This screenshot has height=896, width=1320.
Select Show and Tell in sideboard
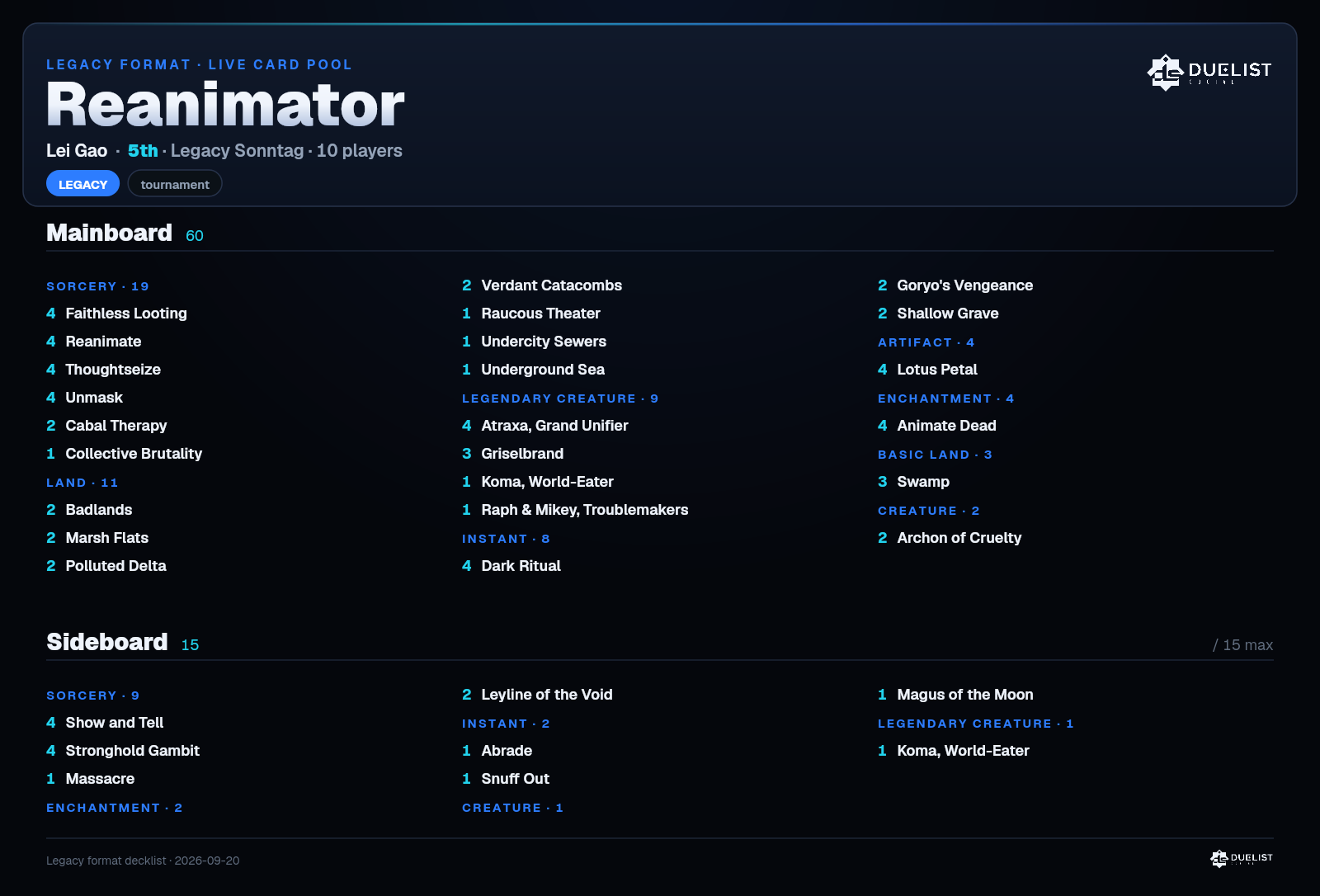[x=105, y=723]
